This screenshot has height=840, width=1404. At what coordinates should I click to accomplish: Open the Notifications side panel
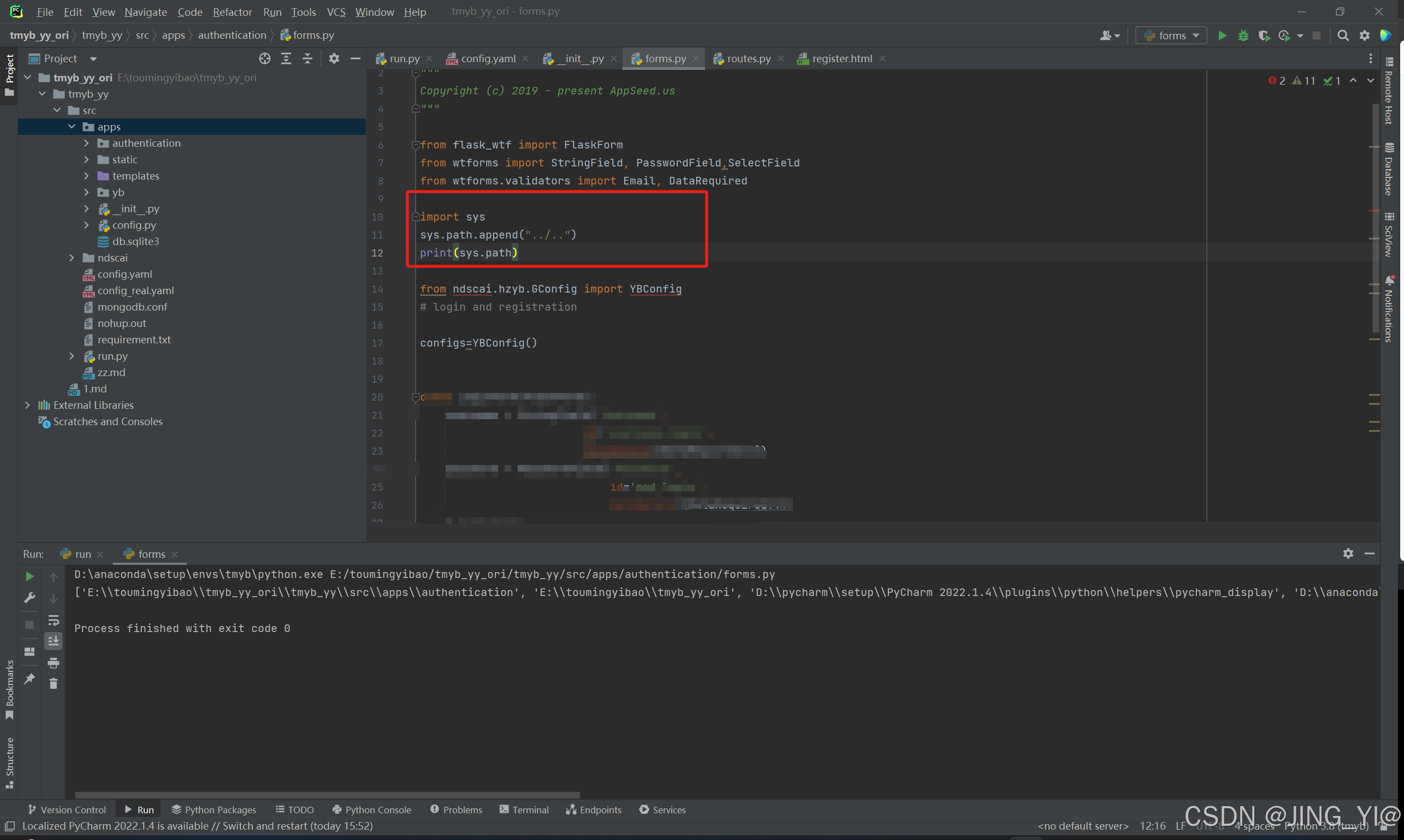point(1388,308)
